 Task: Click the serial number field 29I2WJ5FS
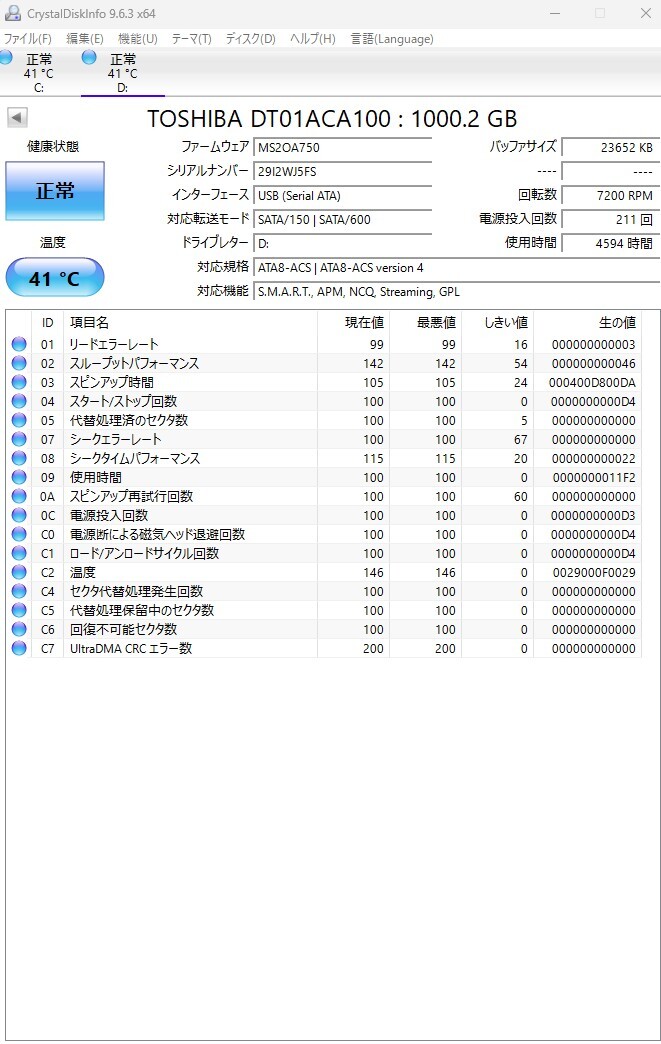(343, 171)
